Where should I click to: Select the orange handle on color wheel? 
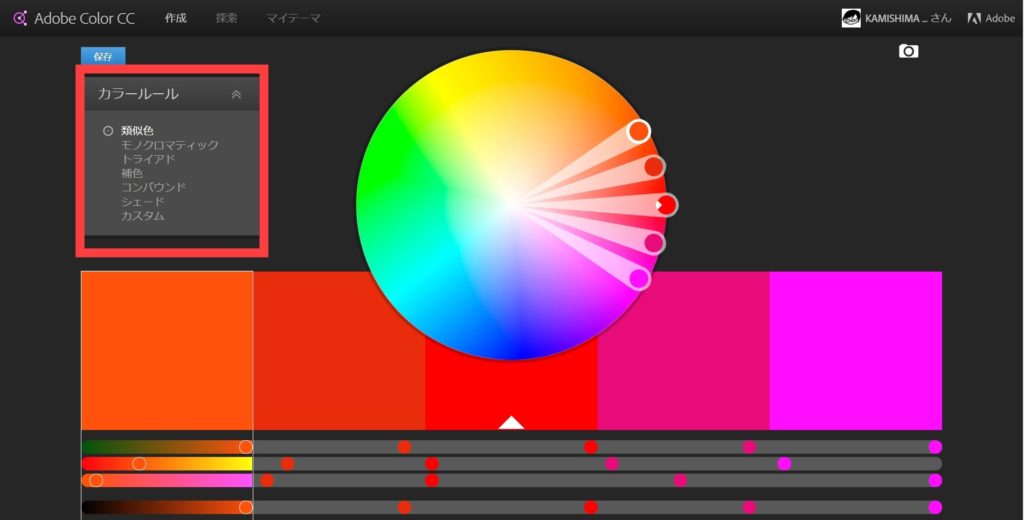click(639, 131)
